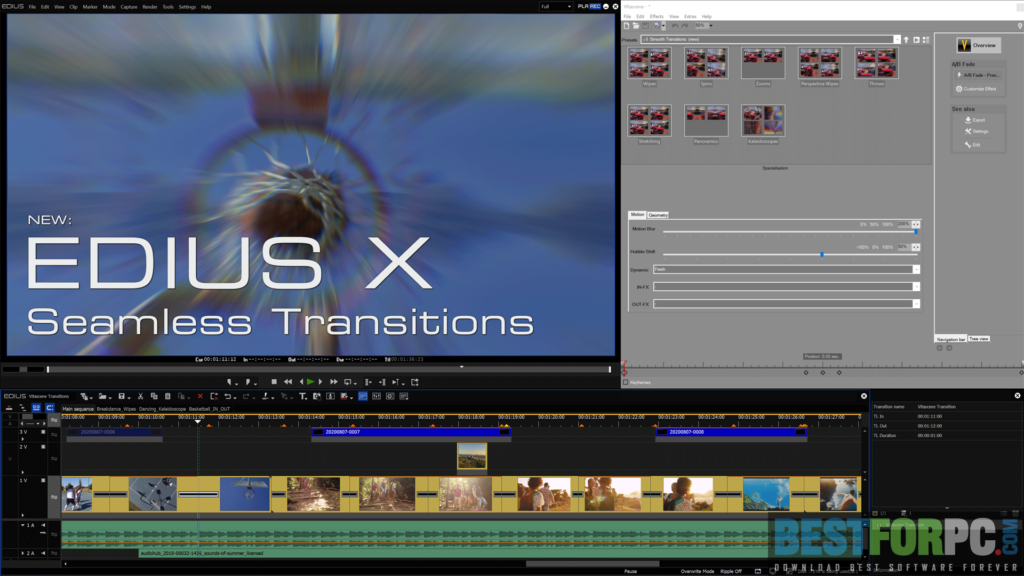Image resolution: width=1024 pixels, height=576 pixels.
Task: Click the list view icon beside Presets
Action: pos(926,40)
